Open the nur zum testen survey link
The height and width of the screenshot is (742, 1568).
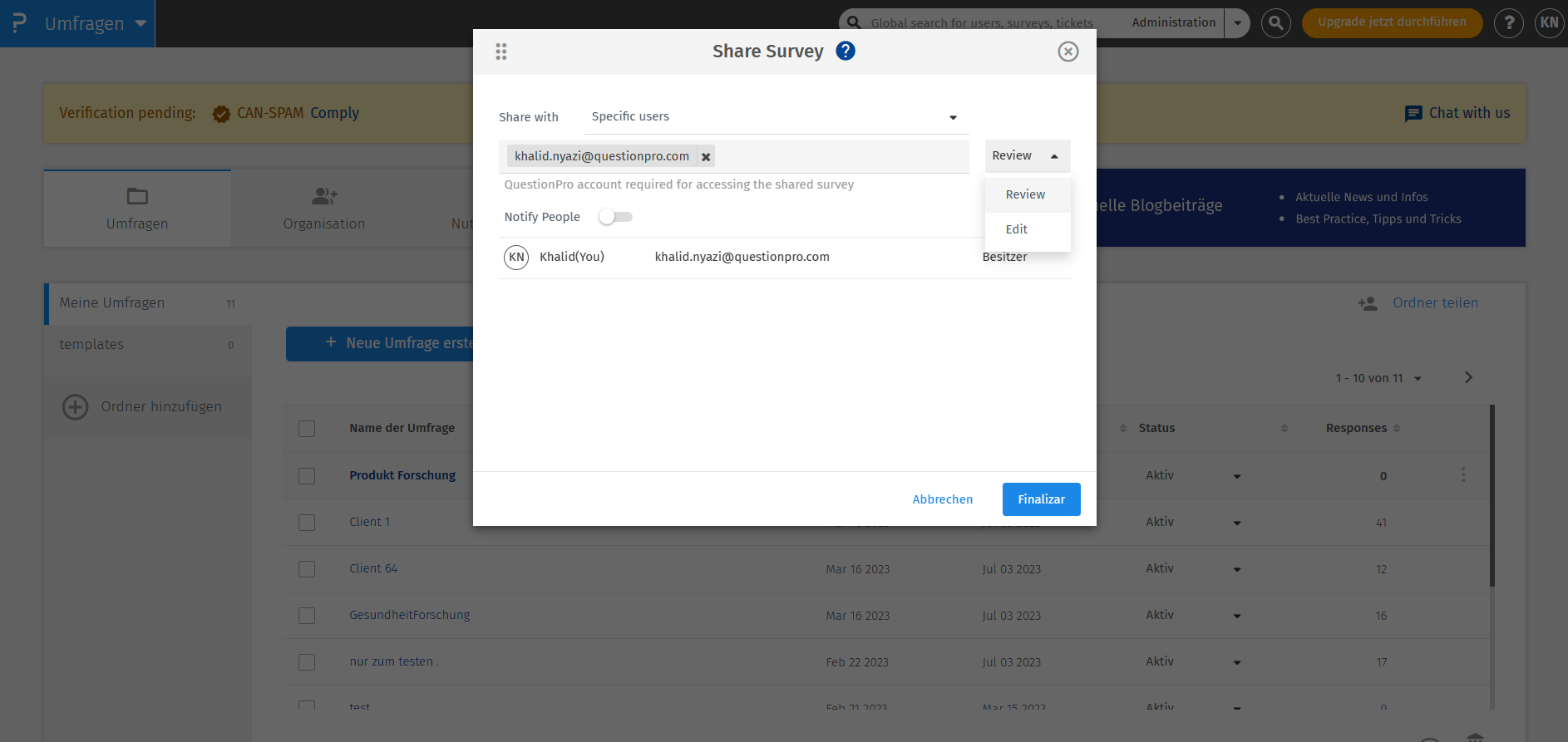click(393, 661)
